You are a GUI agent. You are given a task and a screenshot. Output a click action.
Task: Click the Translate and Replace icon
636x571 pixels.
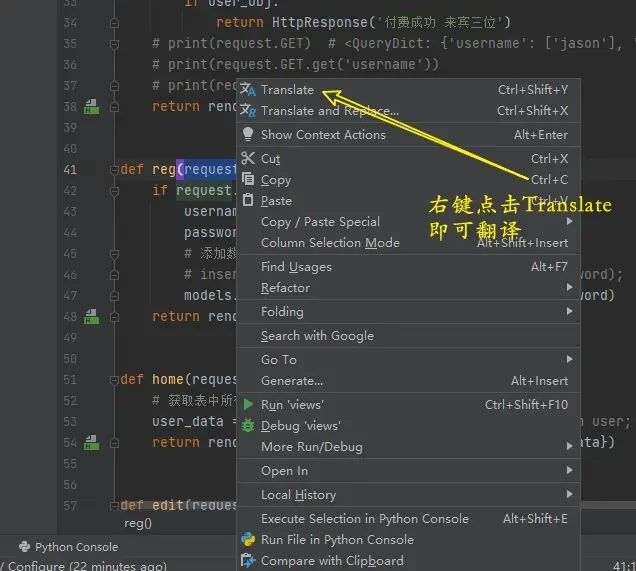248,111
